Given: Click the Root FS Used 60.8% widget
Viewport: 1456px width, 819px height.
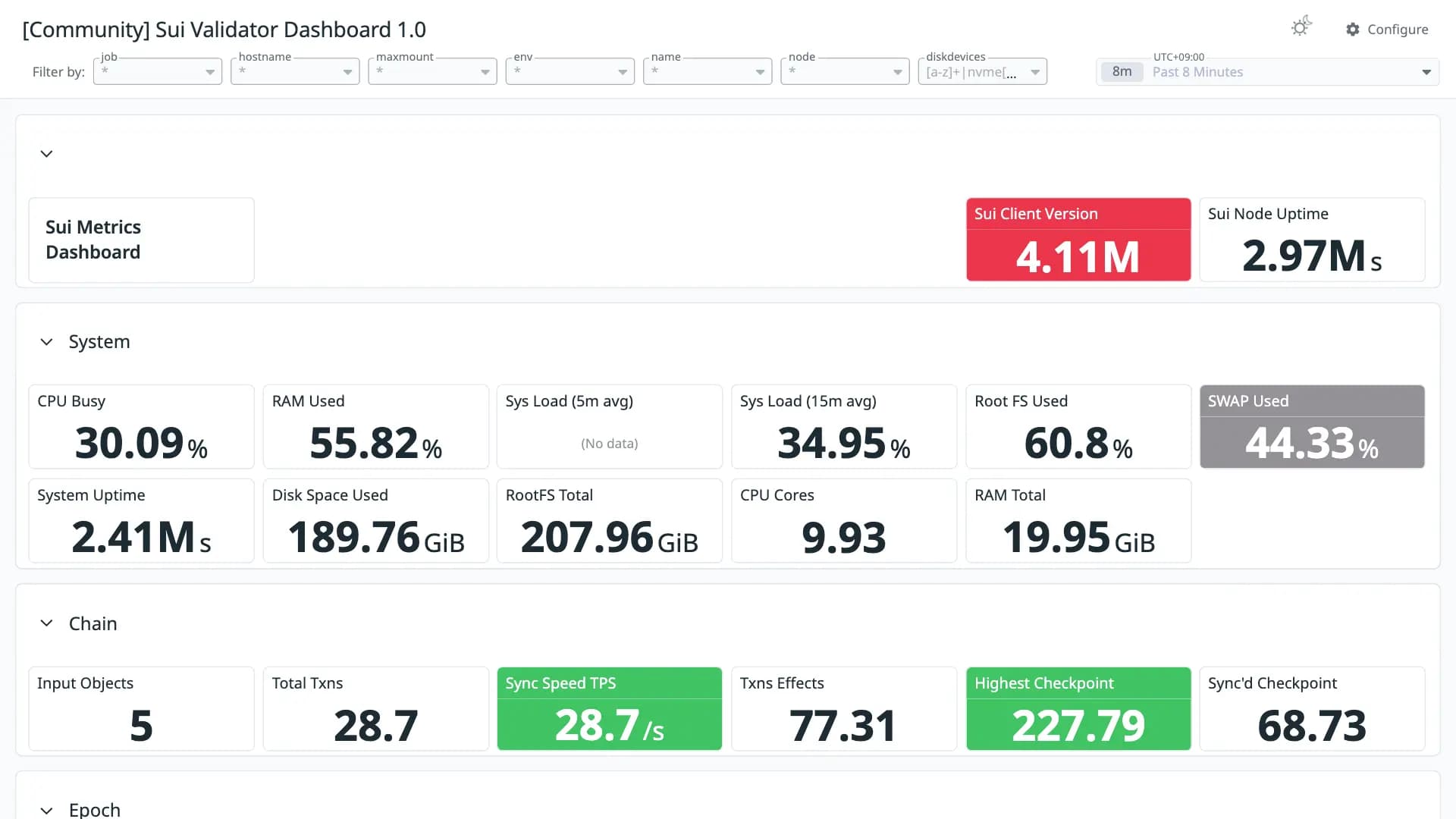Looking at the screenshot, I should click(x=1078, y=427).
